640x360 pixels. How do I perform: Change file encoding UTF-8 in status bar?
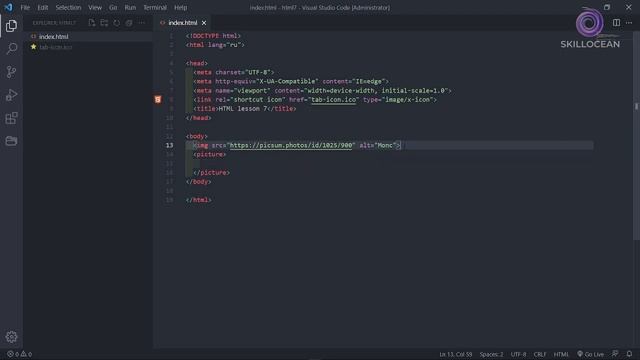[x=518, y=354]
